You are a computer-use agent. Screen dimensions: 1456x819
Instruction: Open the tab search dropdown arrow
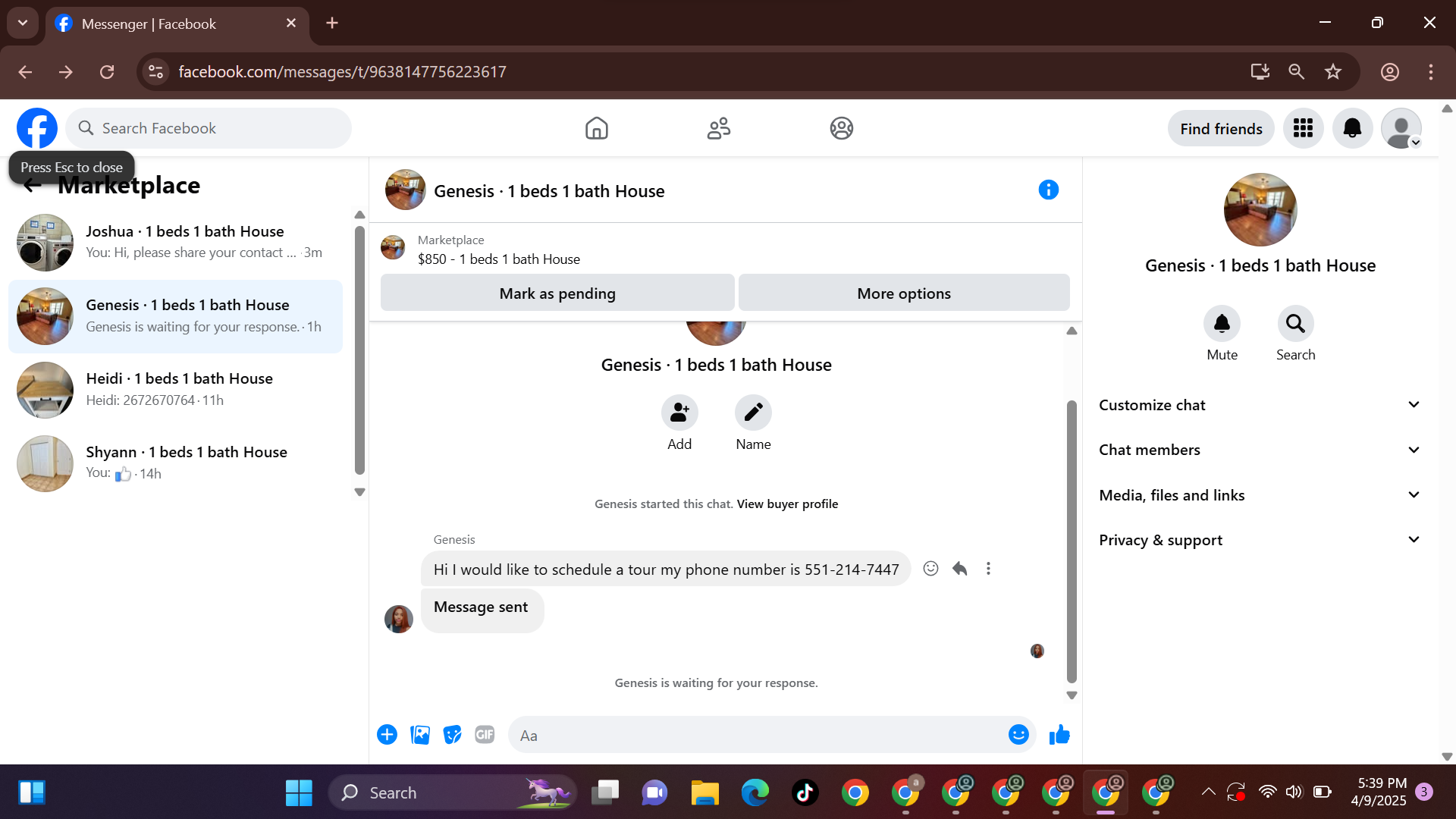point(23,23)
